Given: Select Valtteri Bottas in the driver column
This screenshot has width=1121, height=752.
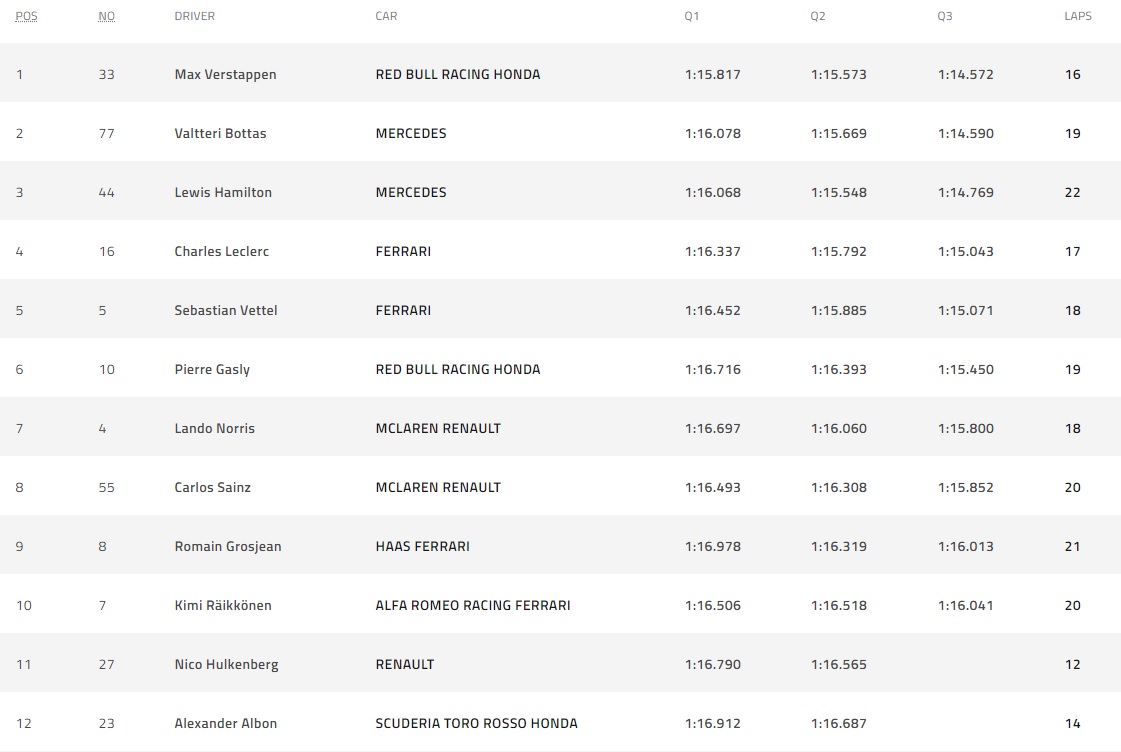Looking at the screenshot, I should 220,133.
